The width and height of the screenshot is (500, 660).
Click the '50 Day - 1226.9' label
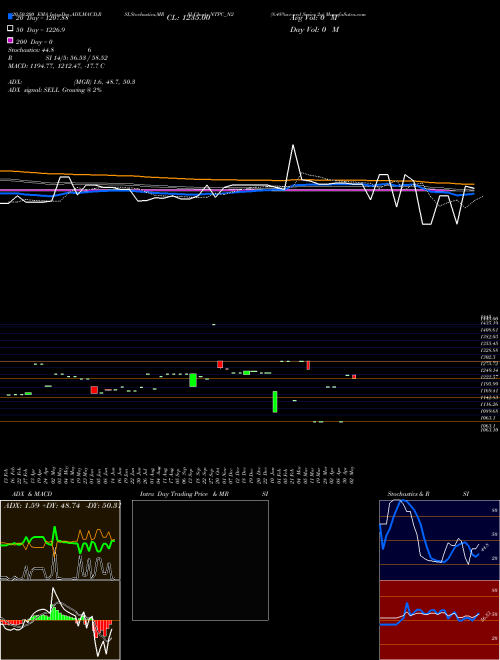[41, 30]
